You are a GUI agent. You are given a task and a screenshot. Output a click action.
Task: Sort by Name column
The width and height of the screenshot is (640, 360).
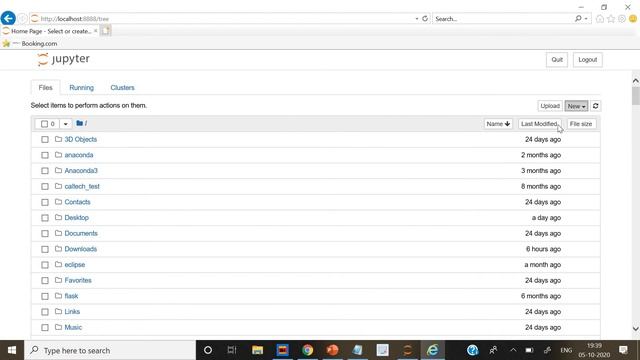point(498,124)
